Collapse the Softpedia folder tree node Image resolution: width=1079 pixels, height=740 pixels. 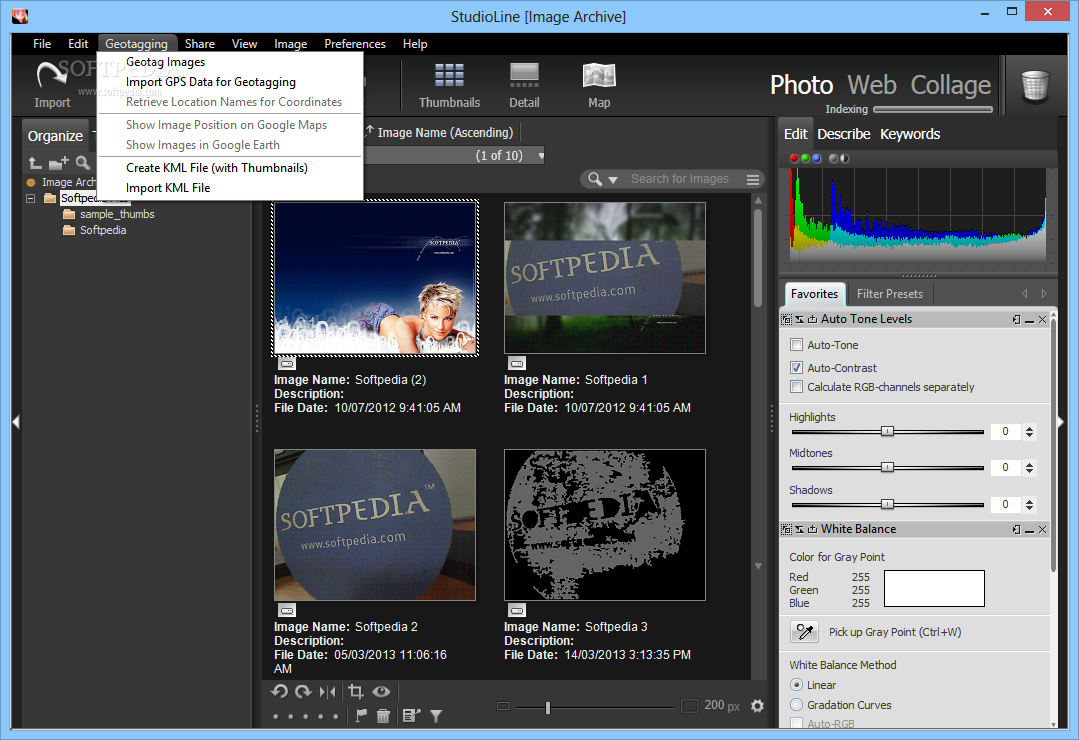(x=30, y=198)
